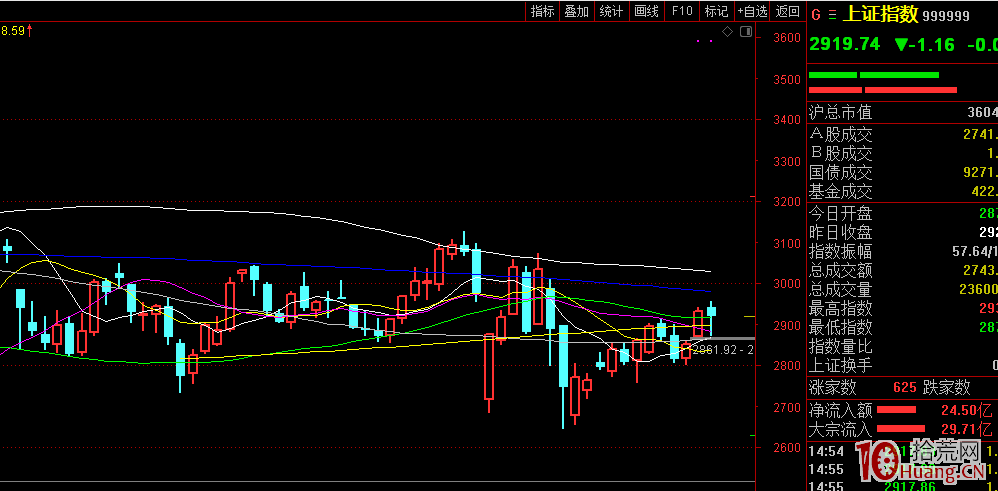998x491 pixels.
Task: Click 返回 to go back
Action: click(x=788, y=11)
